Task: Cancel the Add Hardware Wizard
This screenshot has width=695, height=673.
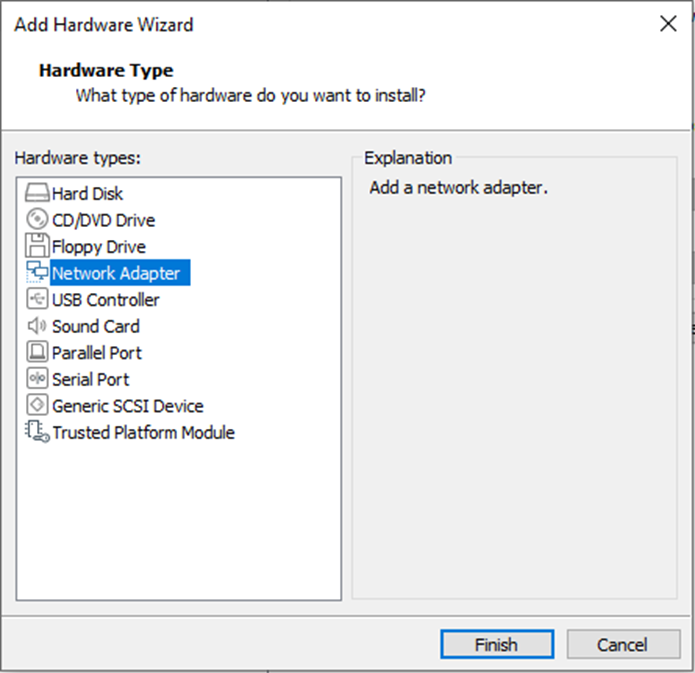Action: pyautogui.click(x=623, y=645)
